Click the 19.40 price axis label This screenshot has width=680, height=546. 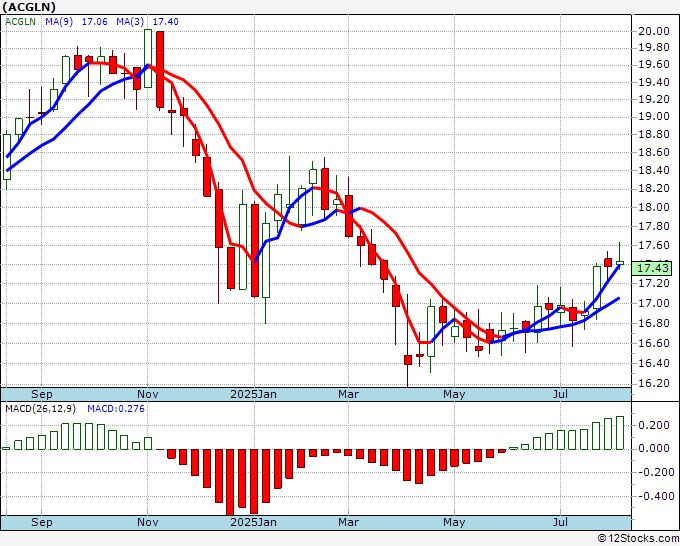coord(654,82)
